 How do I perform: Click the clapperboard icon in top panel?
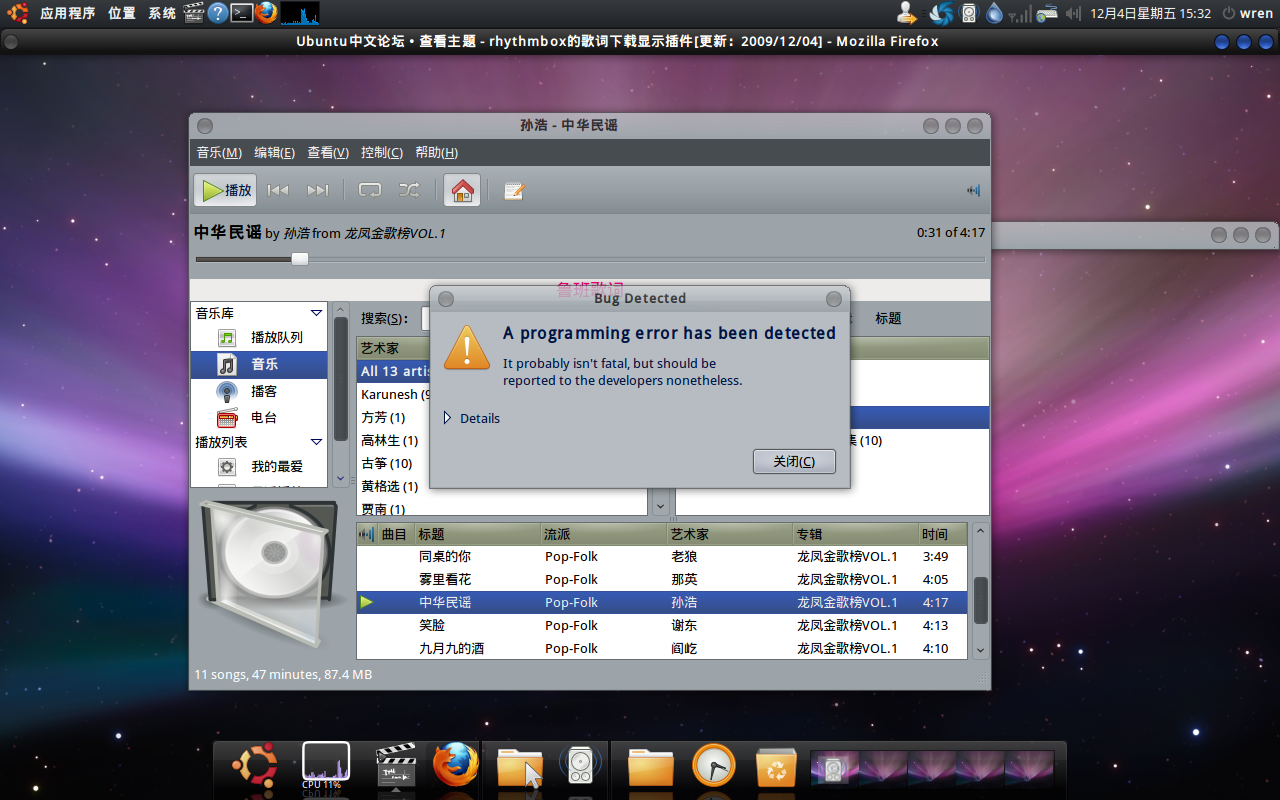[x=194, y=13]
